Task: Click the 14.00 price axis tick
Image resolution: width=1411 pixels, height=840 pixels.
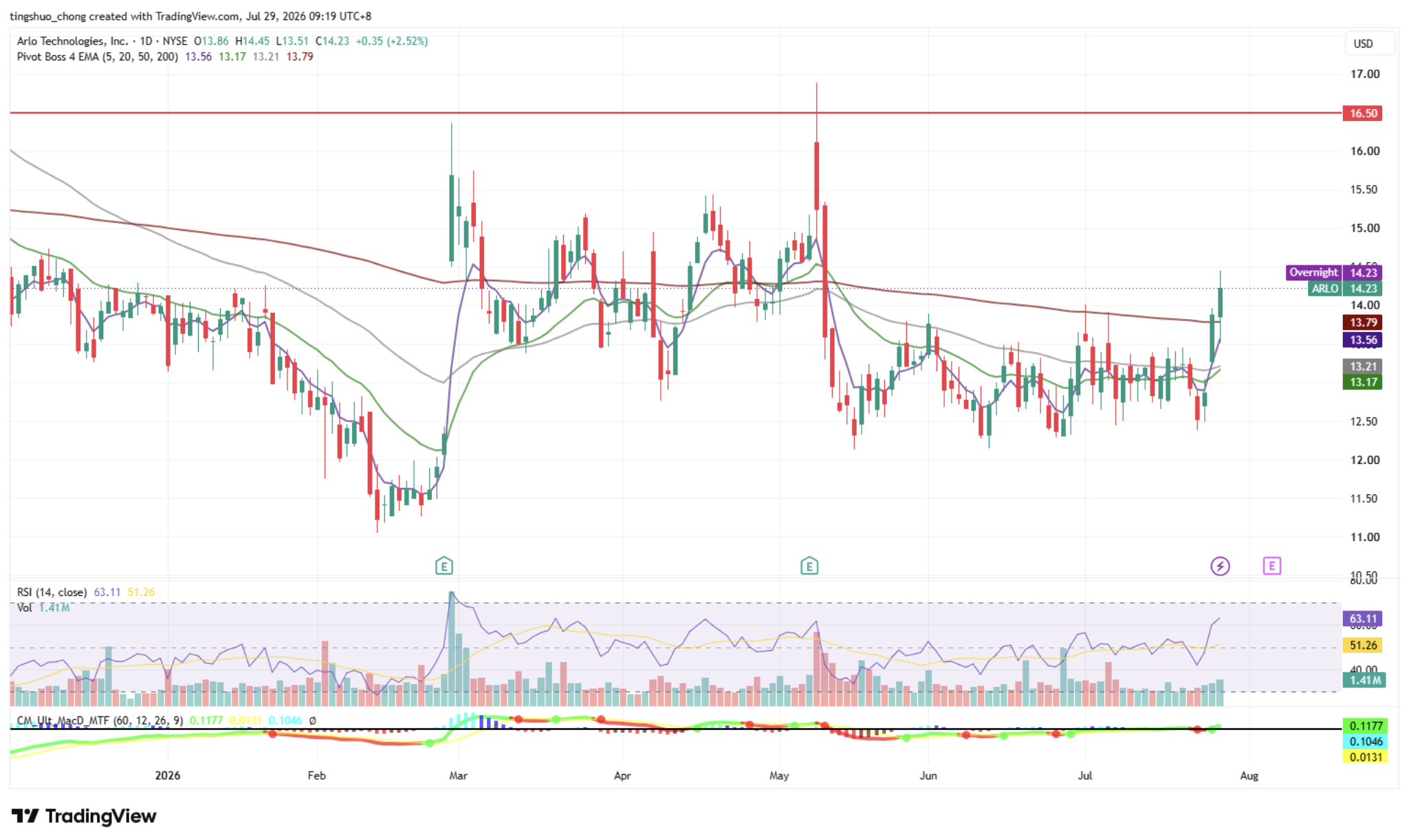Action: pyautogui.click(x=1364, y=305)
